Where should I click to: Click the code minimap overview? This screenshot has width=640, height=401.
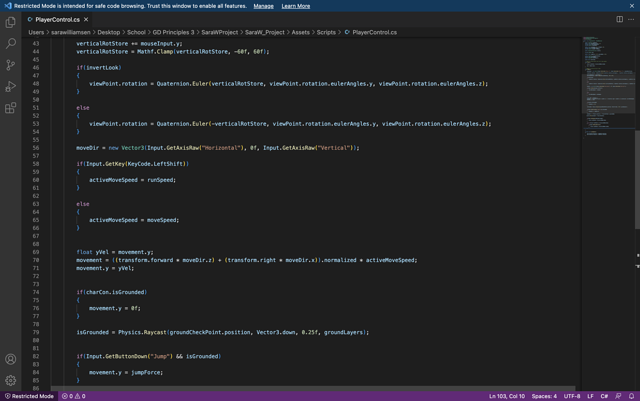click(608, 86)
